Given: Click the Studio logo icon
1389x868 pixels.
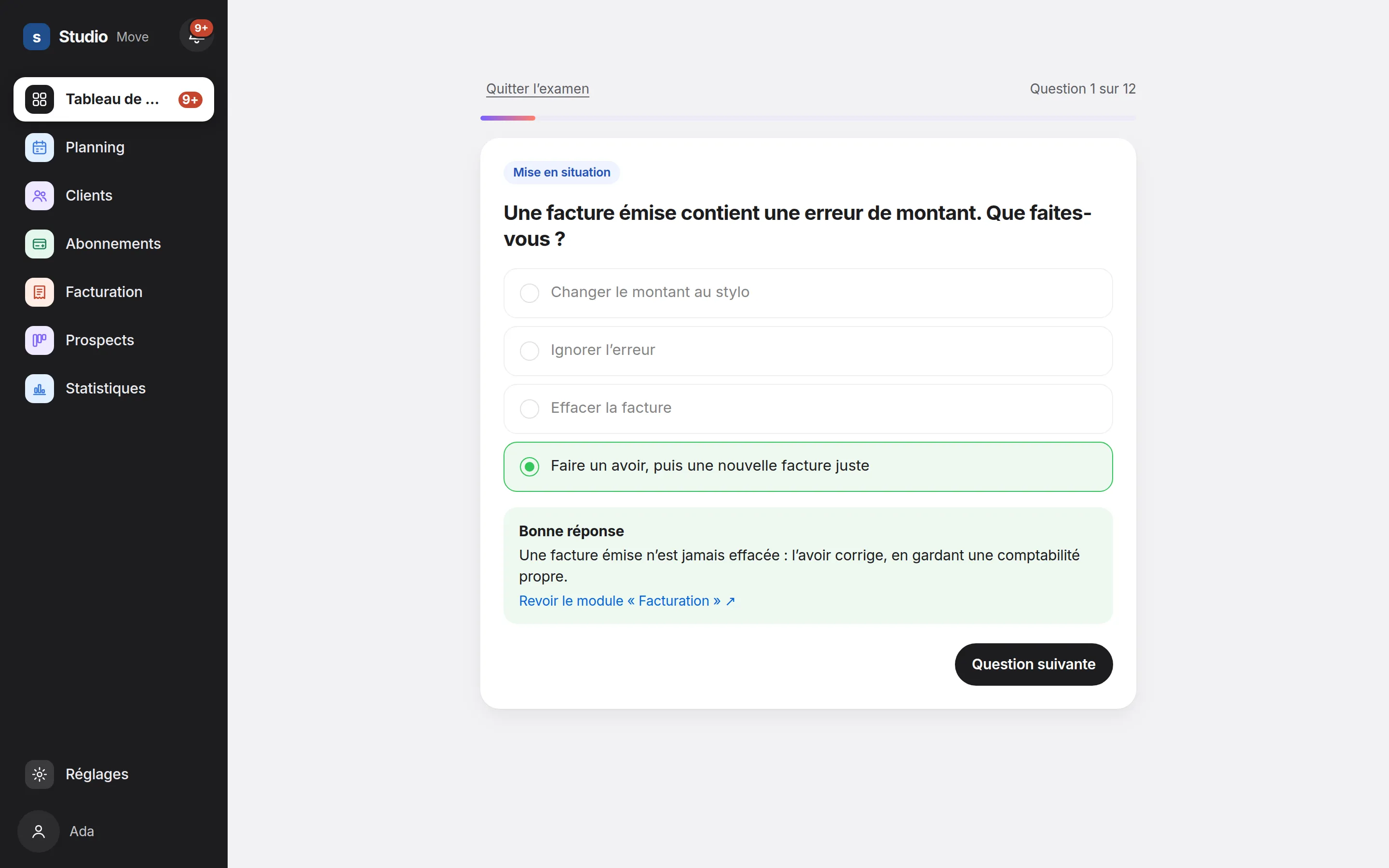Looking at the screenshot, I should 37,37.
